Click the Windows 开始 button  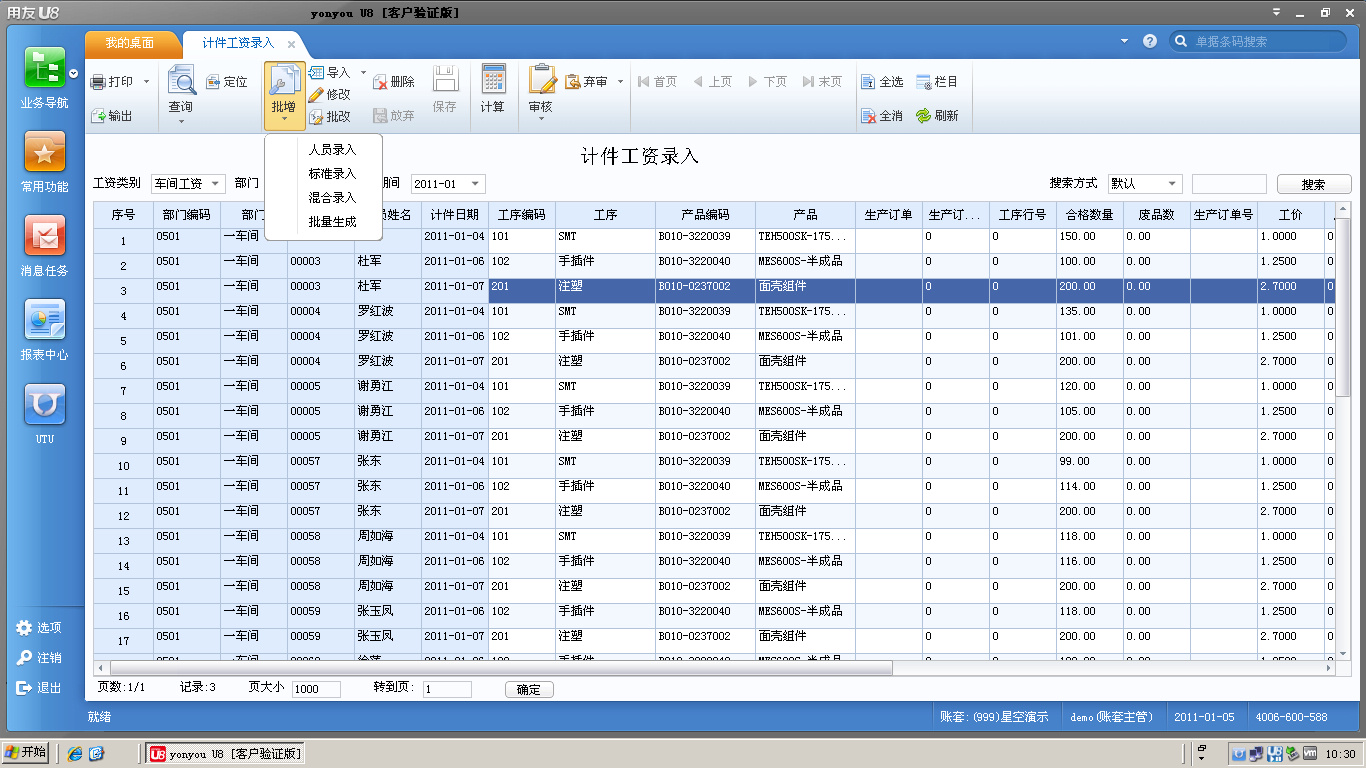click(26, 753)
